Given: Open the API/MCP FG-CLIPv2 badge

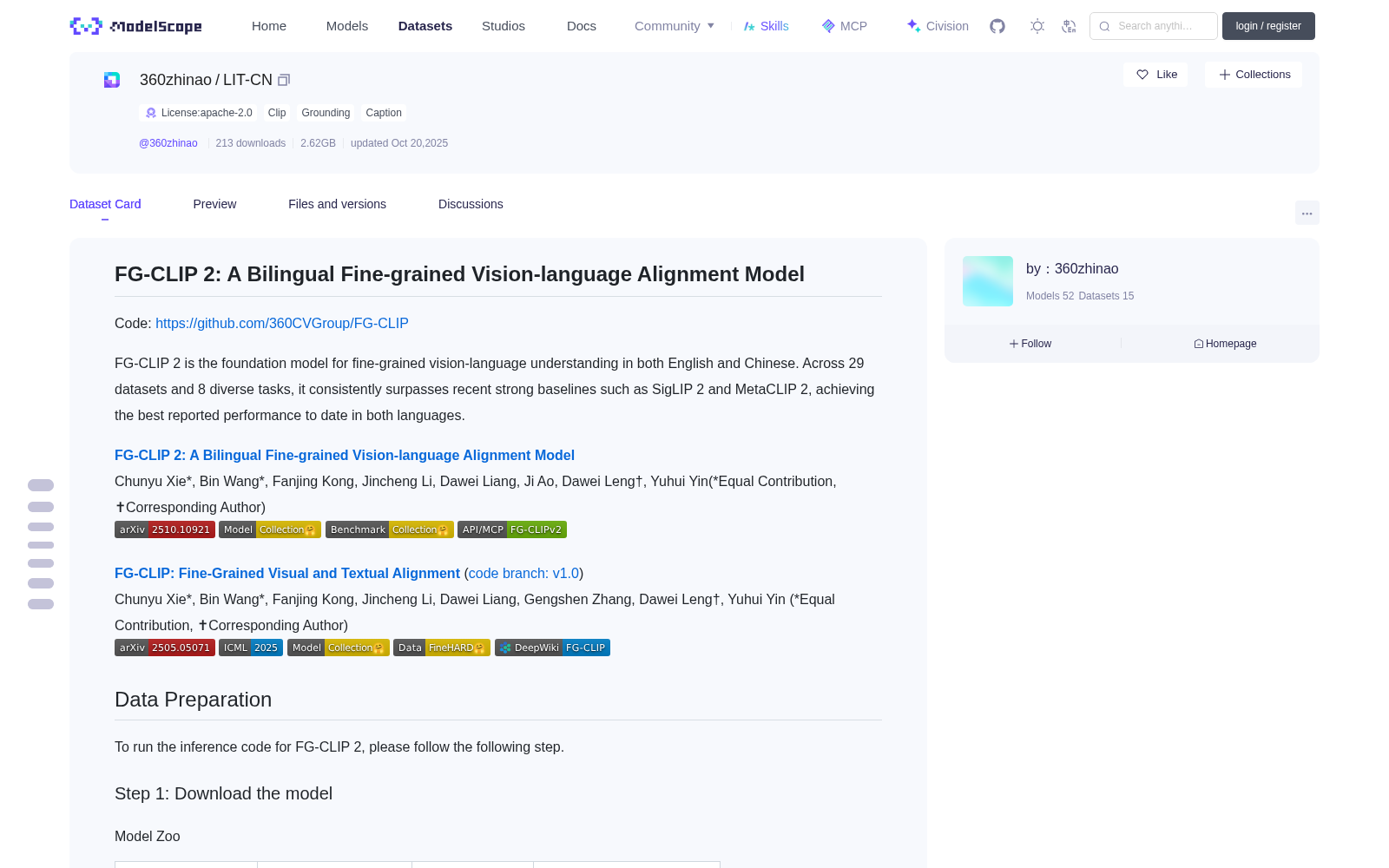Looking at the screenshot, I should pyautogui.click(x=512, y=529).
